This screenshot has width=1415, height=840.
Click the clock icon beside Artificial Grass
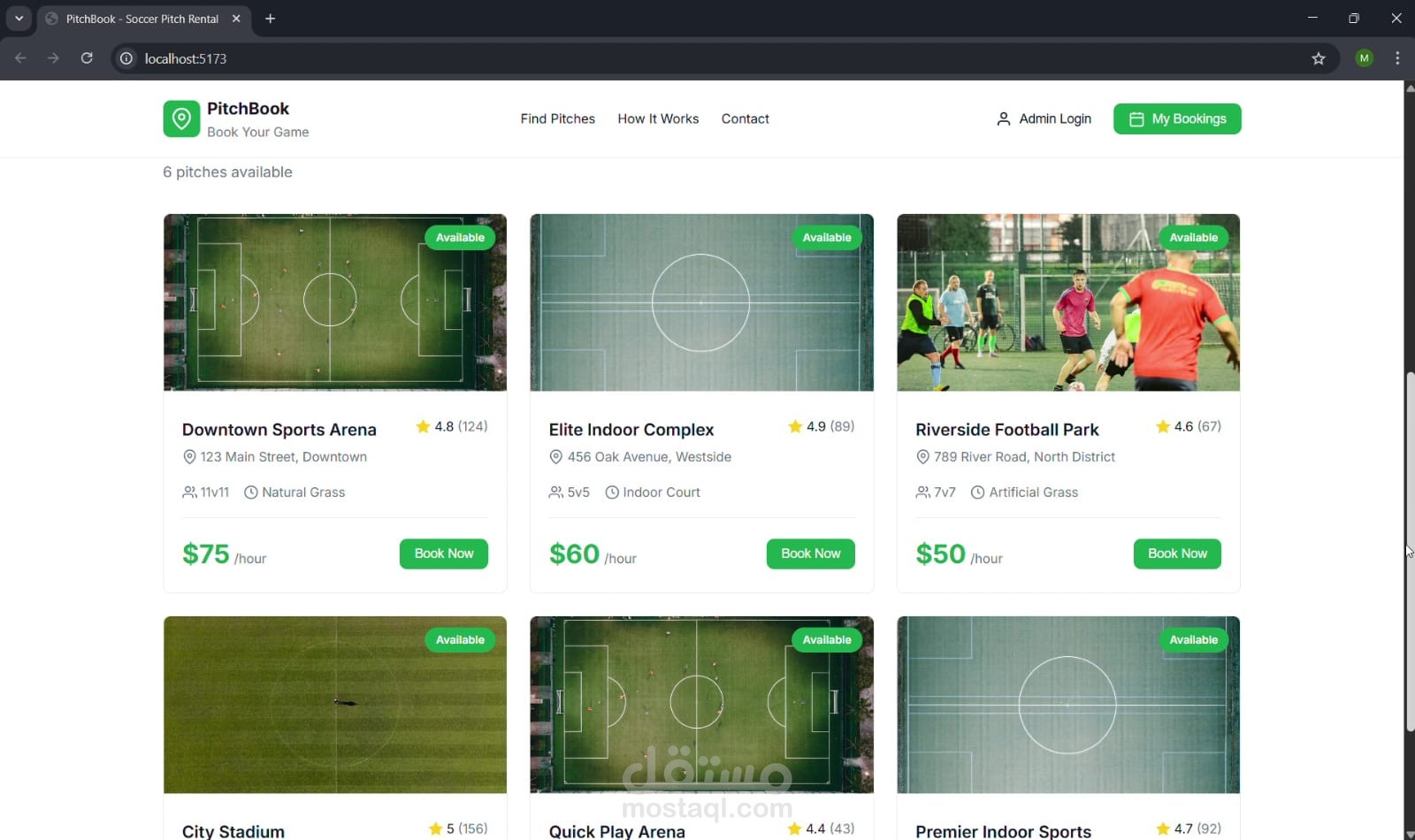pyautogui.click(x=978, y=493)
